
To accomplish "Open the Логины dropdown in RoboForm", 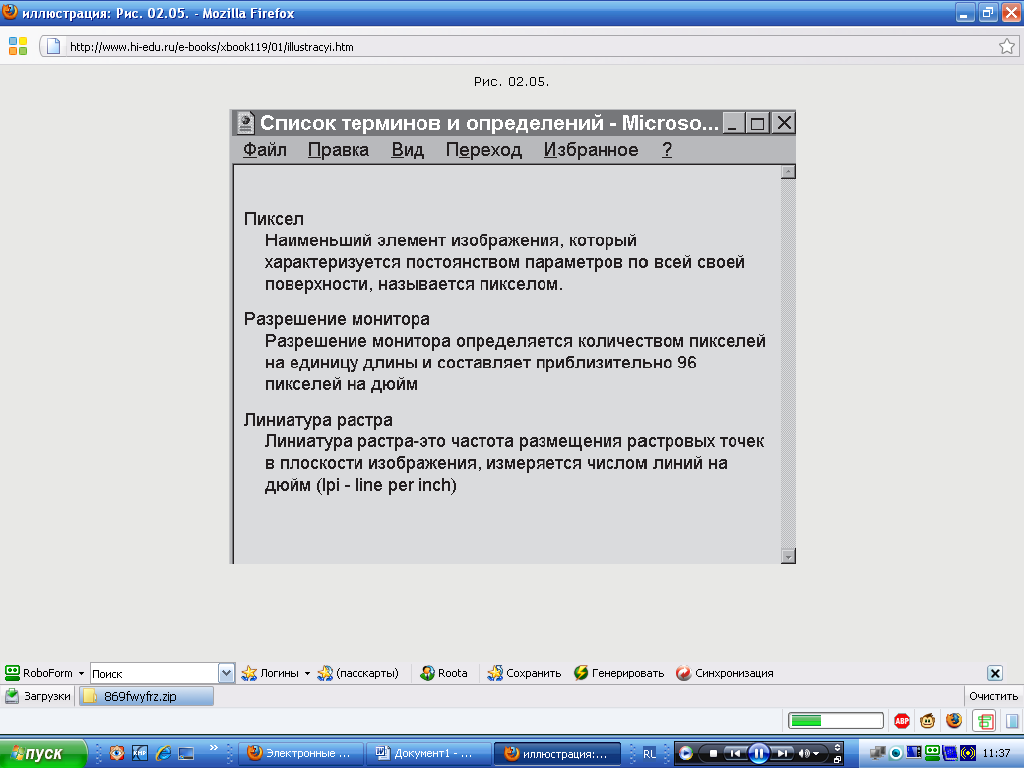I will point(276,673).
